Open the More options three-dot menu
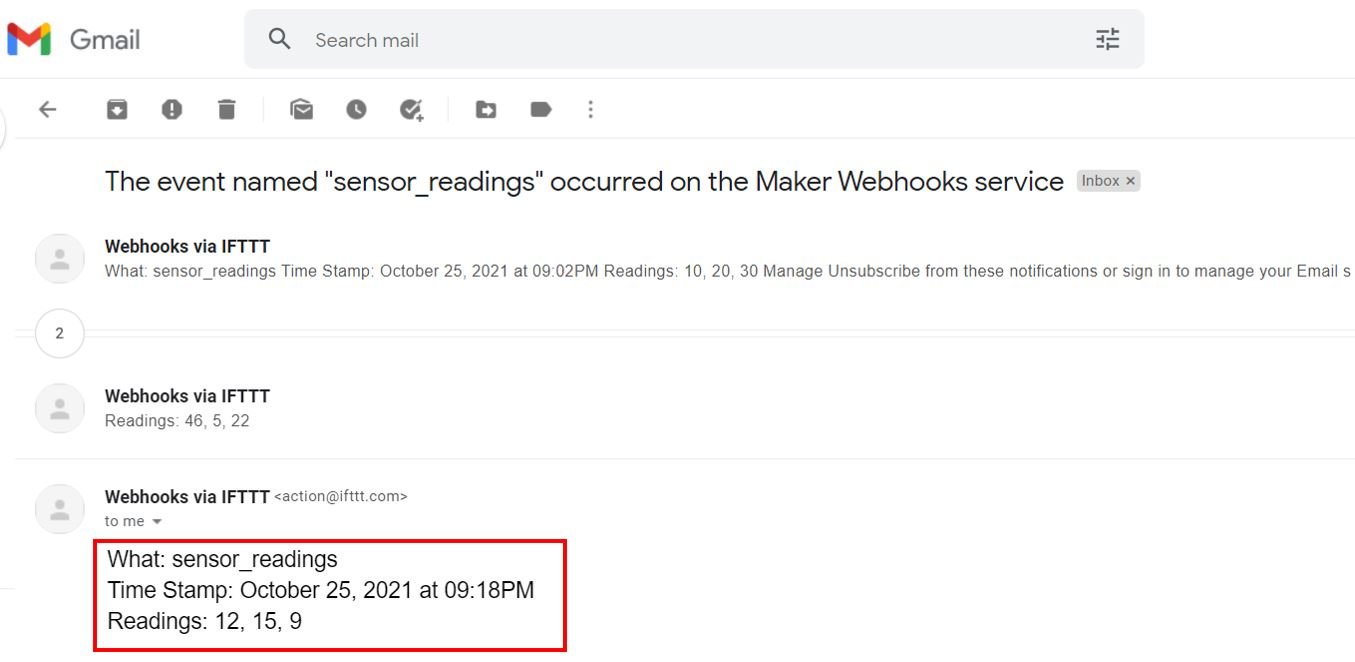Screen dimensions: 1355x662 (x=590, y=109)
